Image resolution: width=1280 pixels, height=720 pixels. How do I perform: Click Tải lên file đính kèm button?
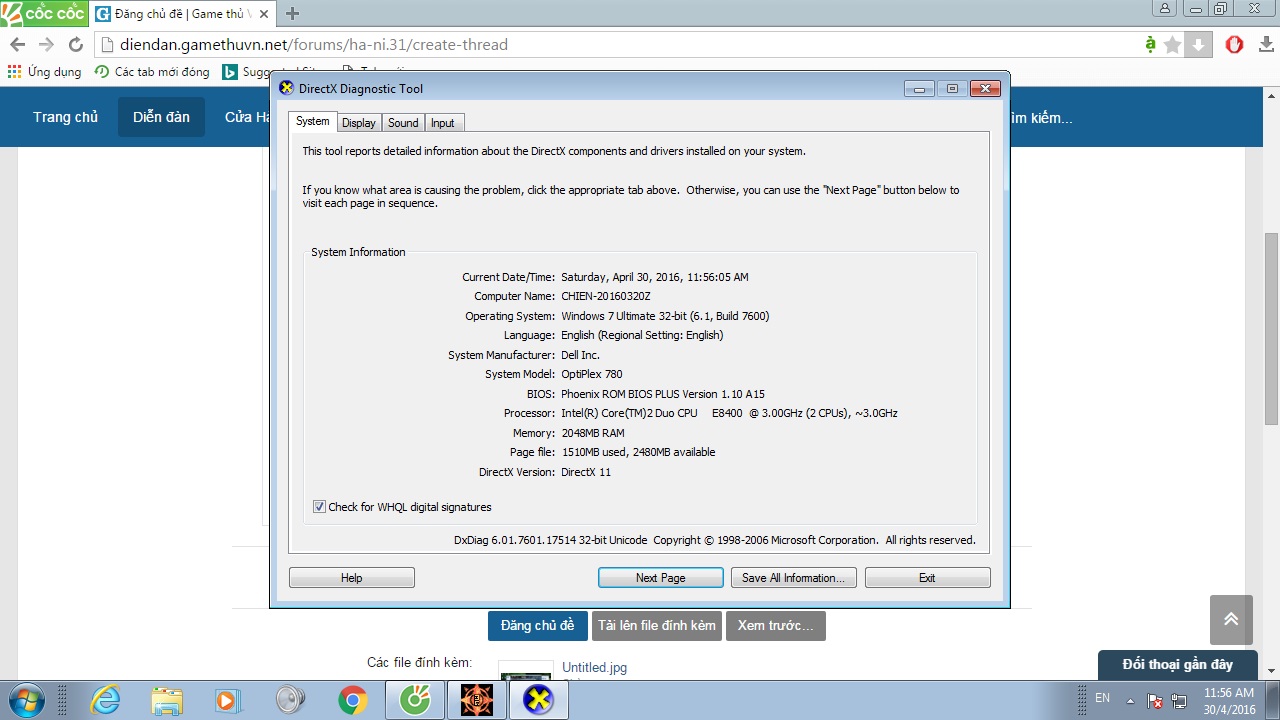[657, 626]
